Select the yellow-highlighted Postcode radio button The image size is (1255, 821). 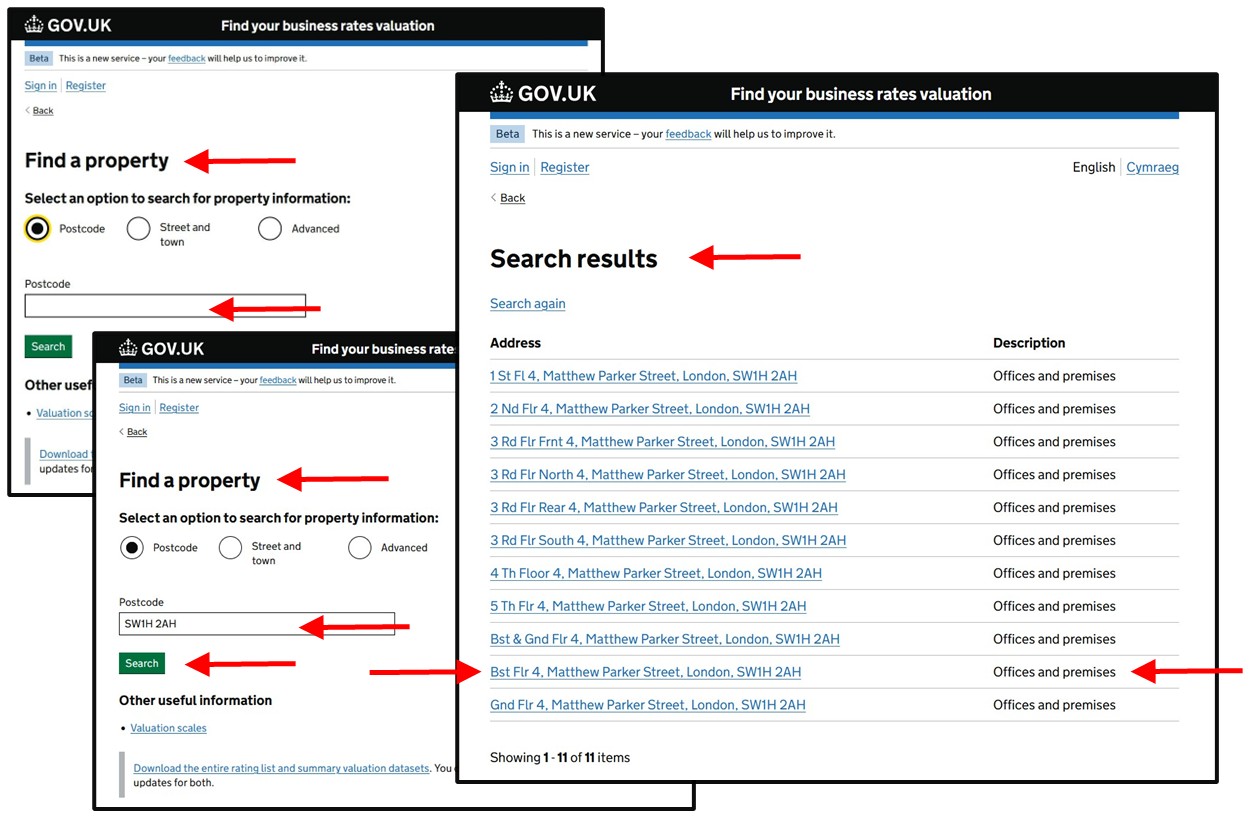pos(37,229)
